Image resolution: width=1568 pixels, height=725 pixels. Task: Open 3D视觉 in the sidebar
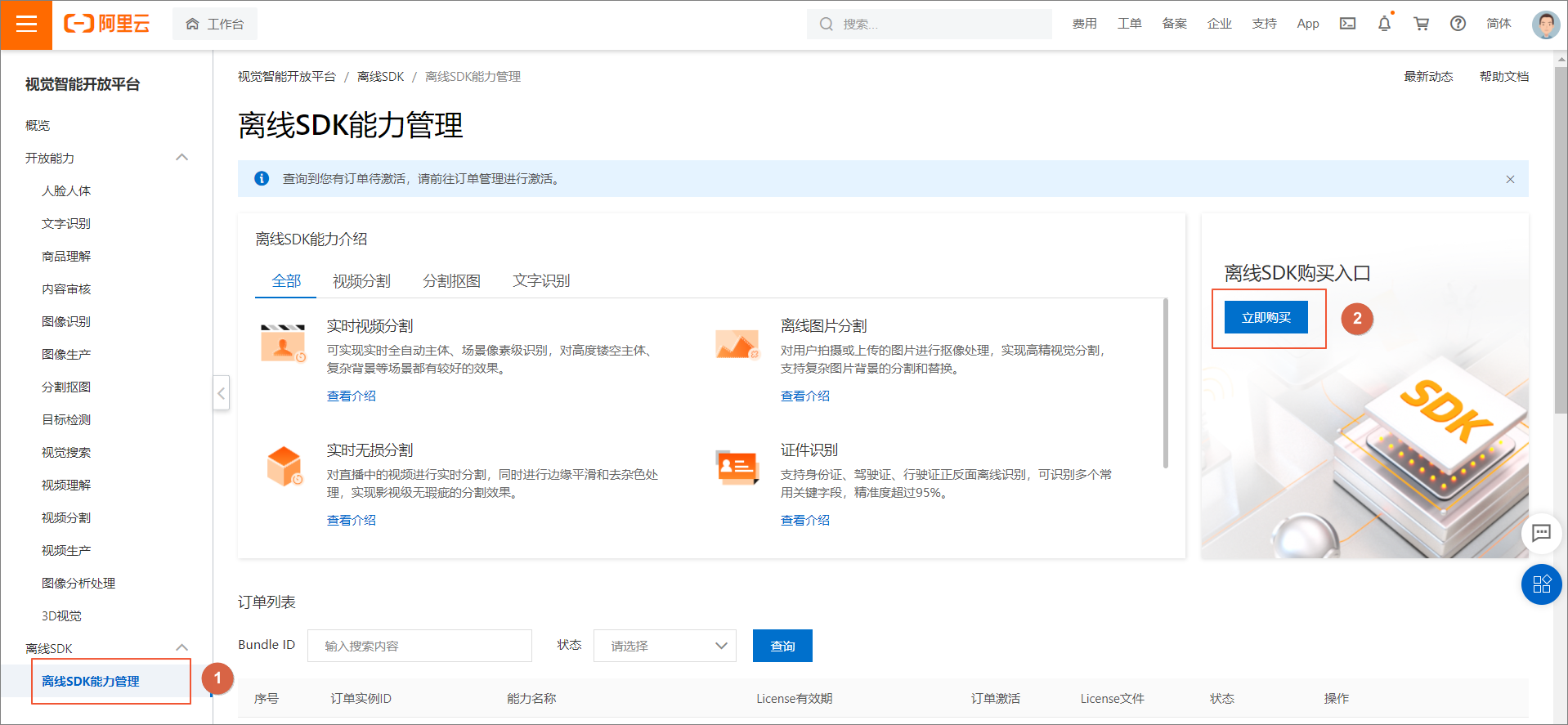pyautogui.click(x=61, y=615)
